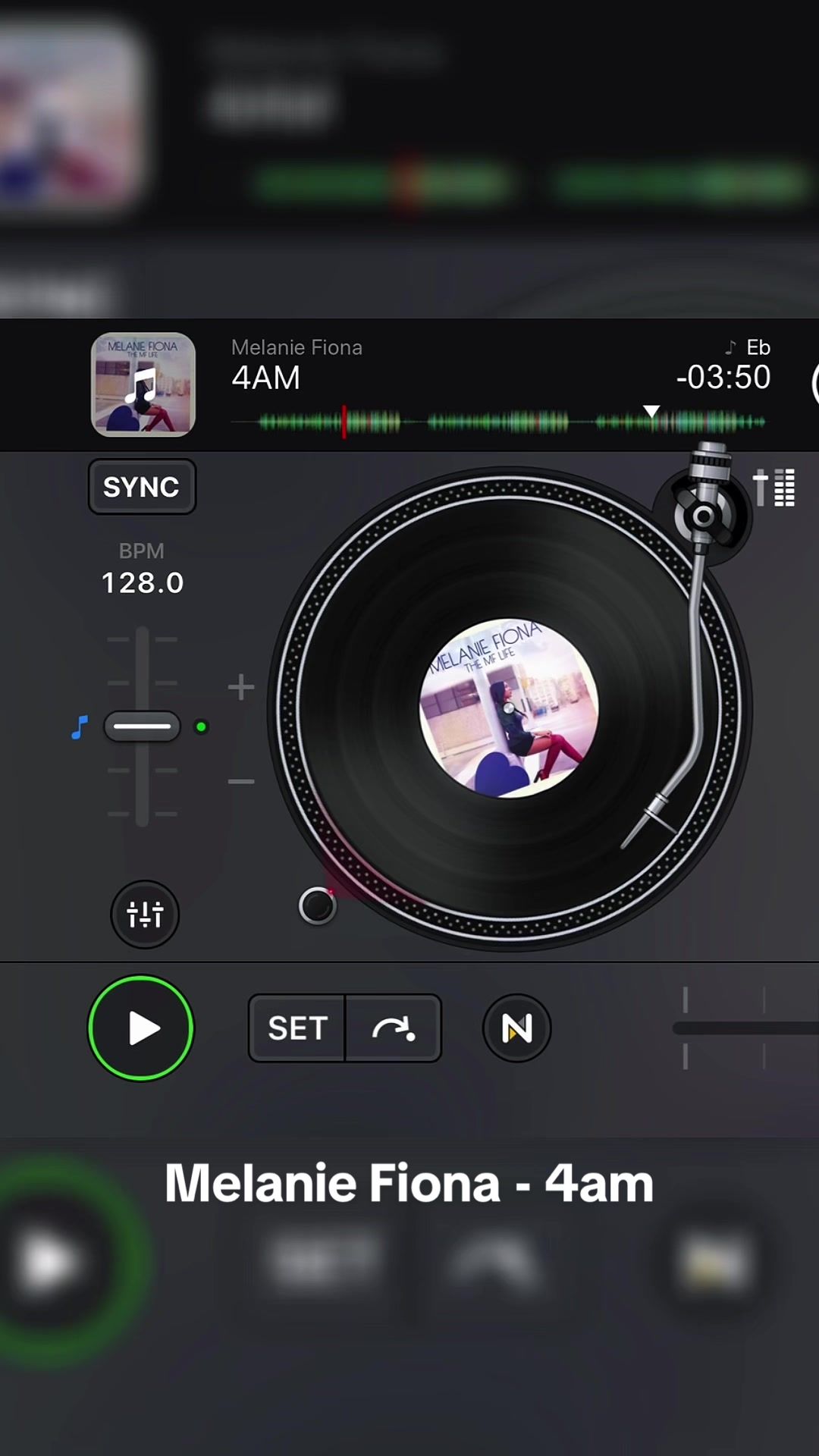Click the white cue marker on waveform
Image resolution: width=819 pixels, height=1456 pixels.
[x=651, y=411]
